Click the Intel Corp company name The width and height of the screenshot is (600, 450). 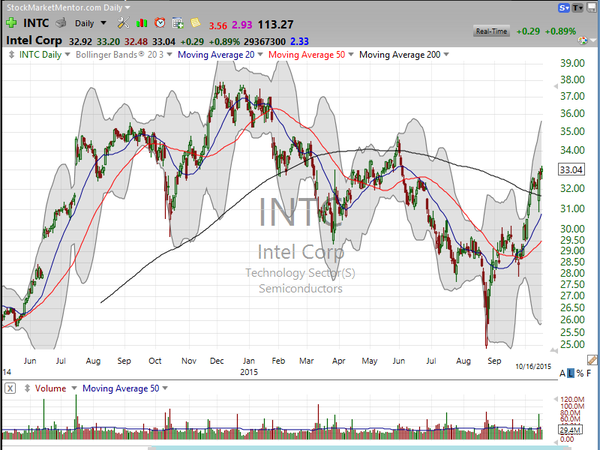click(x=34, y=41)
